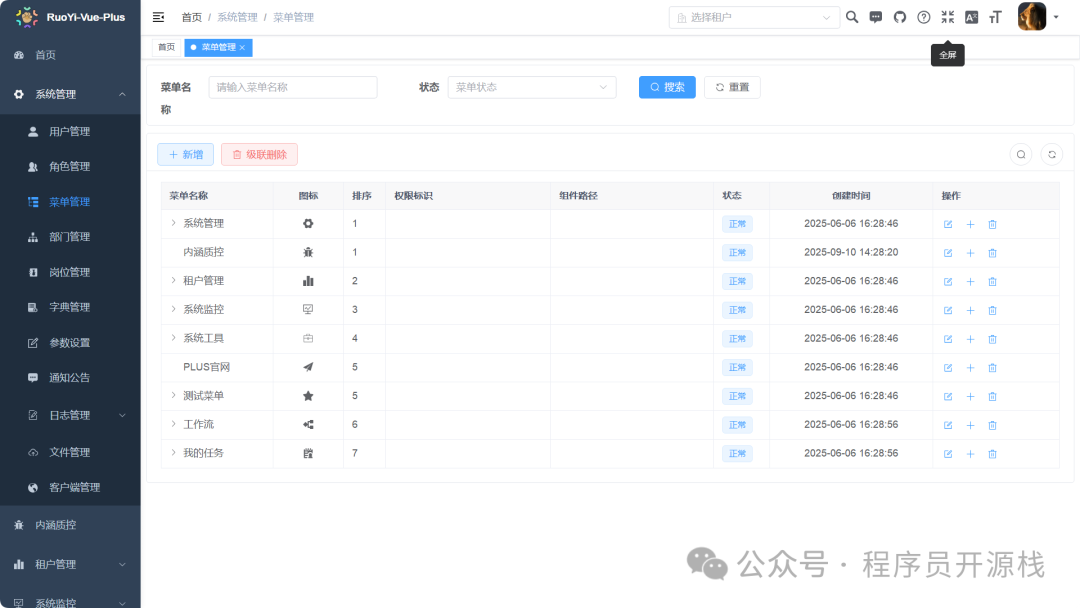Expand the 系统监控 table row
This screenshot has width=1080, height=608.
pos(174,309)
